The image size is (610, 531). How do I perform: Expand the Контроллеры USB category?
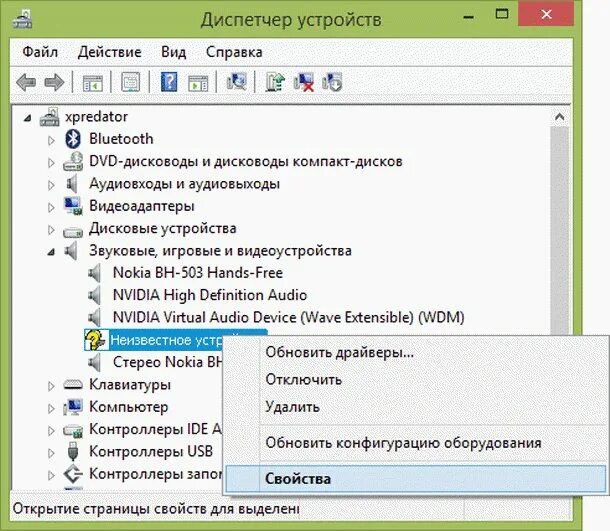pos(51,453)
